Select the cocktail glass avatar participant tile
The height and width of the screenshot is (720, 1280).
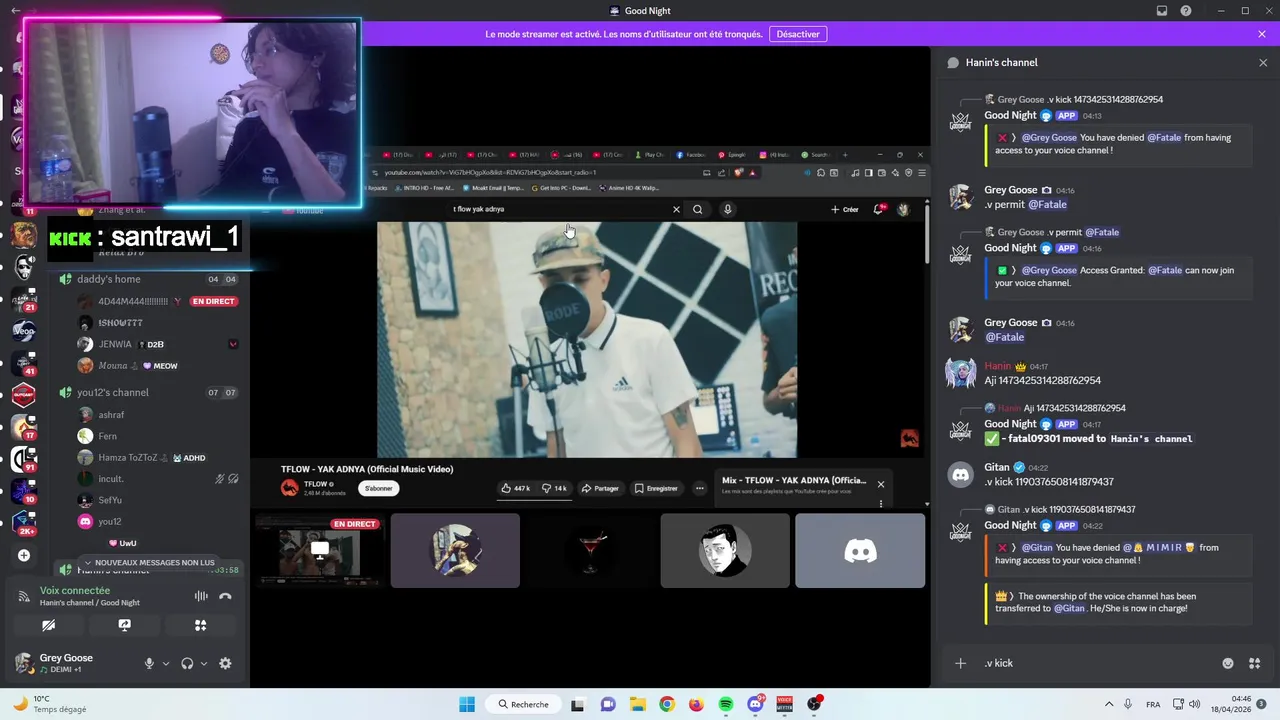click(590, 550)
